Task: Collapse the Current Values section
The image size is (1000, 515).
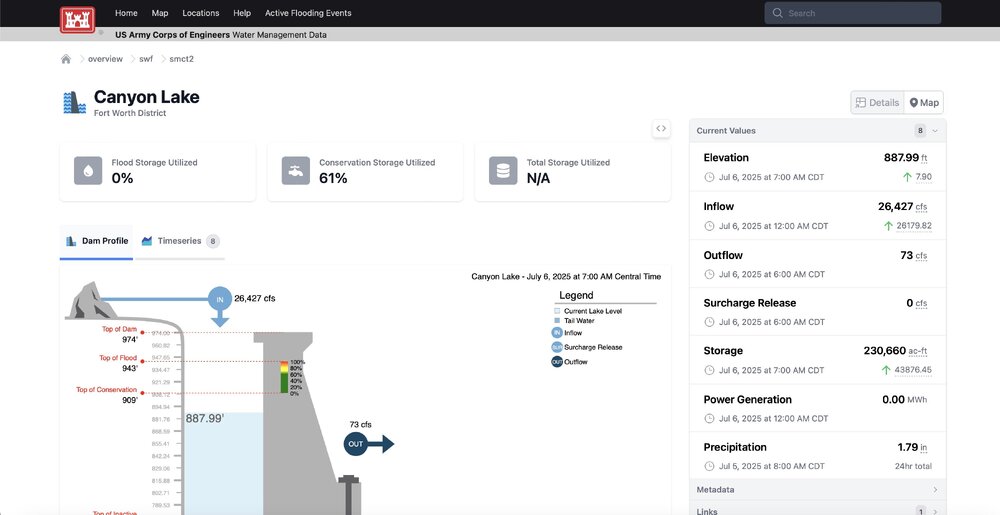Action: point(935,131)
